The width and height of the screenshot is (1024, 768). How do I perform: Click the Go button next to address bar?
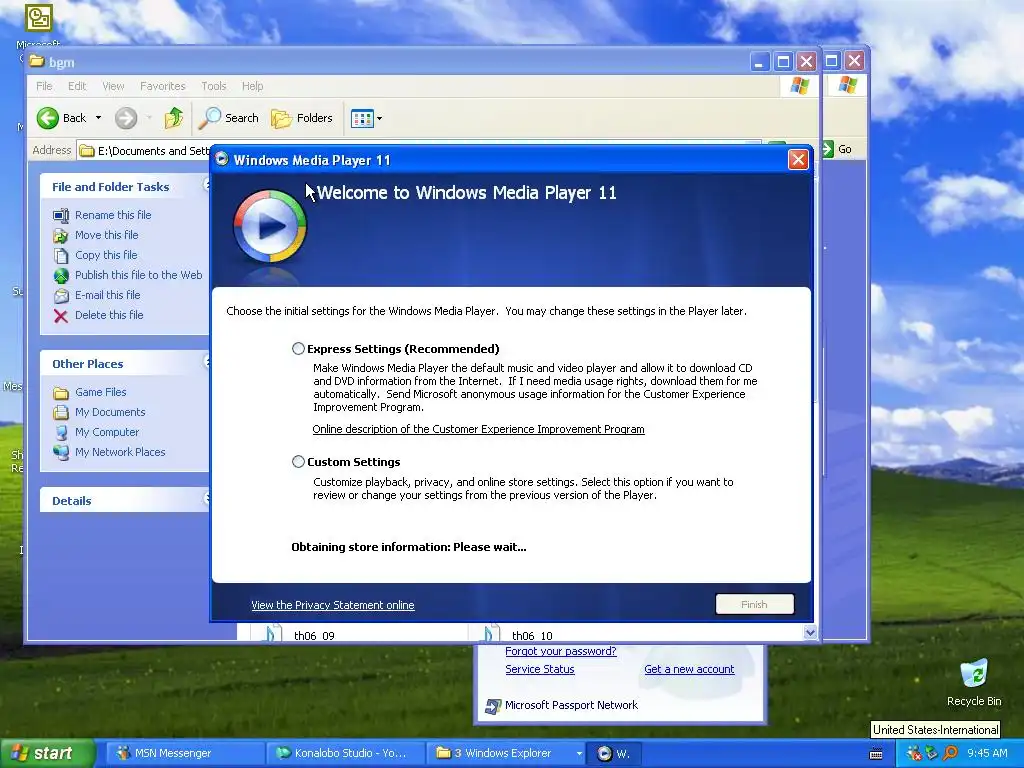tap(838, 149)
